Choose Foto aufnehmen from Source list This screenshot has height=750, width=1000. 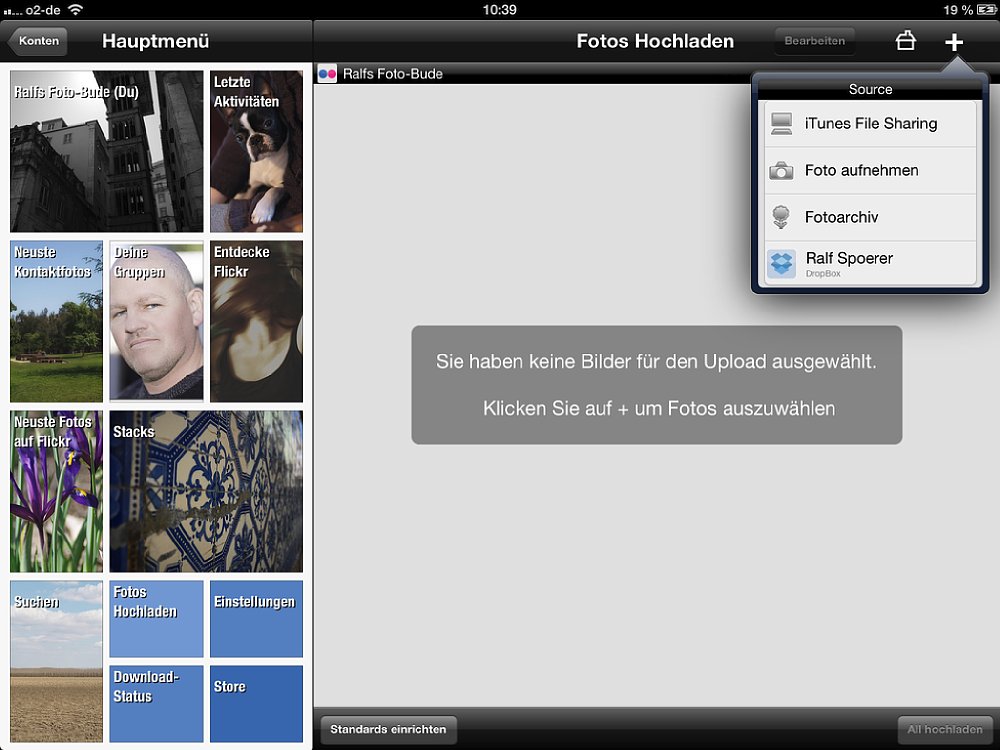tap(861, 171)
